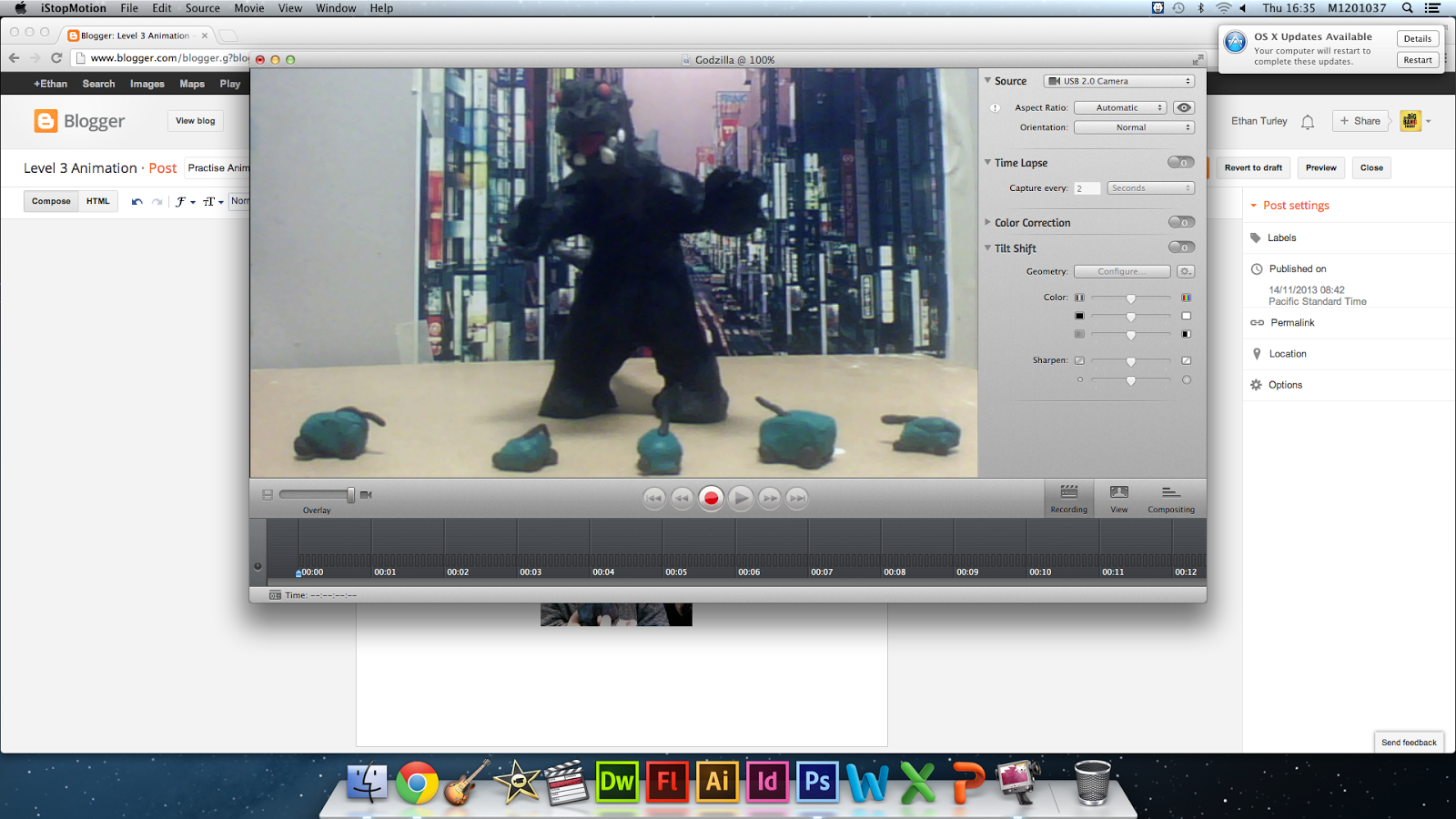The width and height of the screenshot is (1456, 819).
Task: Open Spotlight search in the menu bar
Action: coord(1407,8)
